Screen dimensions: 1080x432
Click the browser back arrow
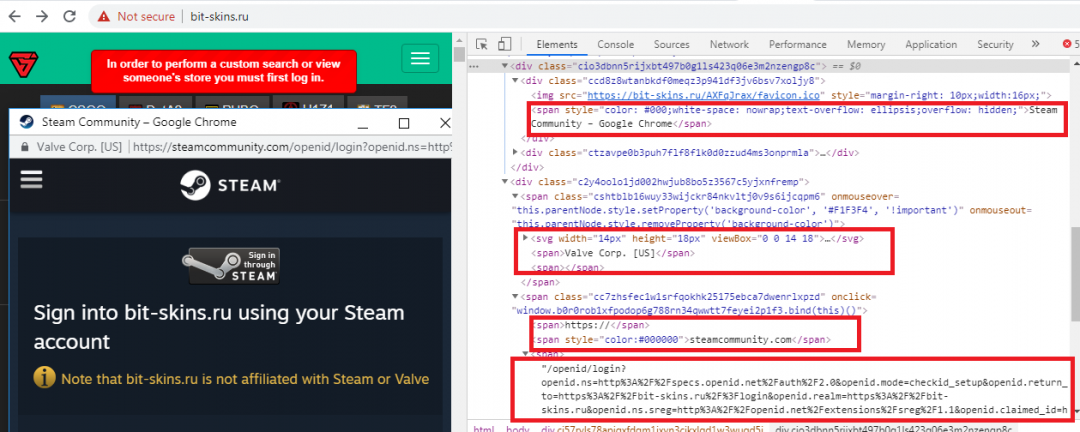tap(14, 16)
